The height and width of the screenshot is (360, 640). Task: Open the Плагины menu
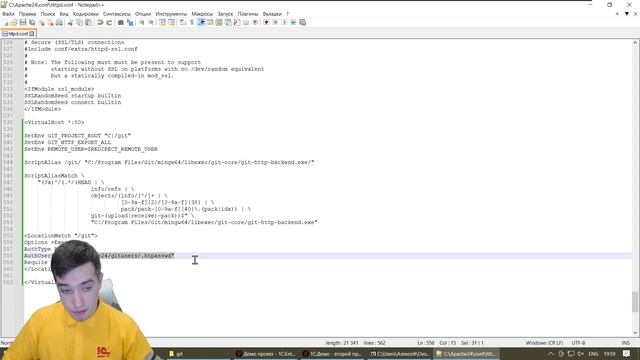[248, 14]
